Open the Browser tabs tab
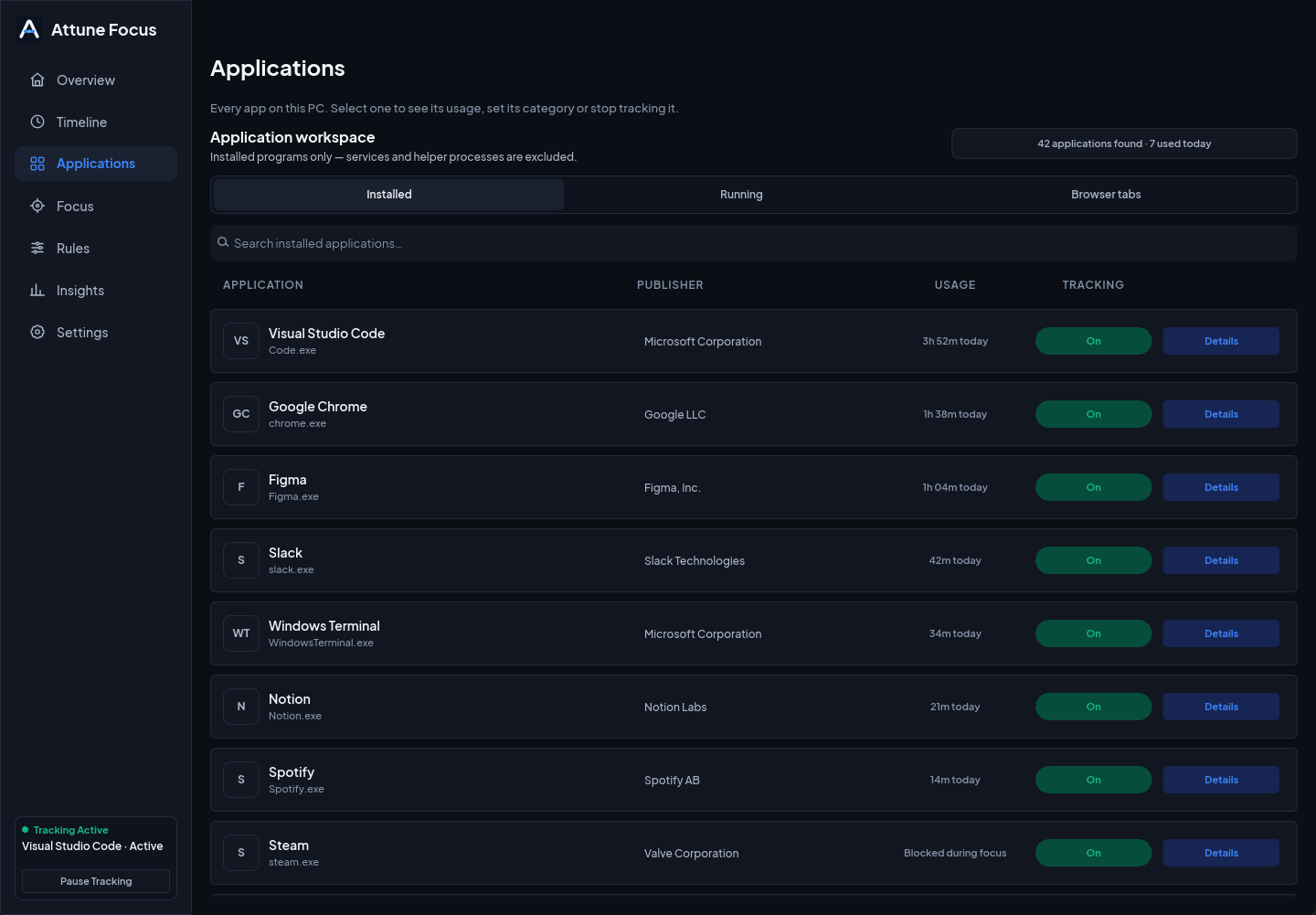The width and height of the screenshot is (1316, 915). [x=1106, y=195]
